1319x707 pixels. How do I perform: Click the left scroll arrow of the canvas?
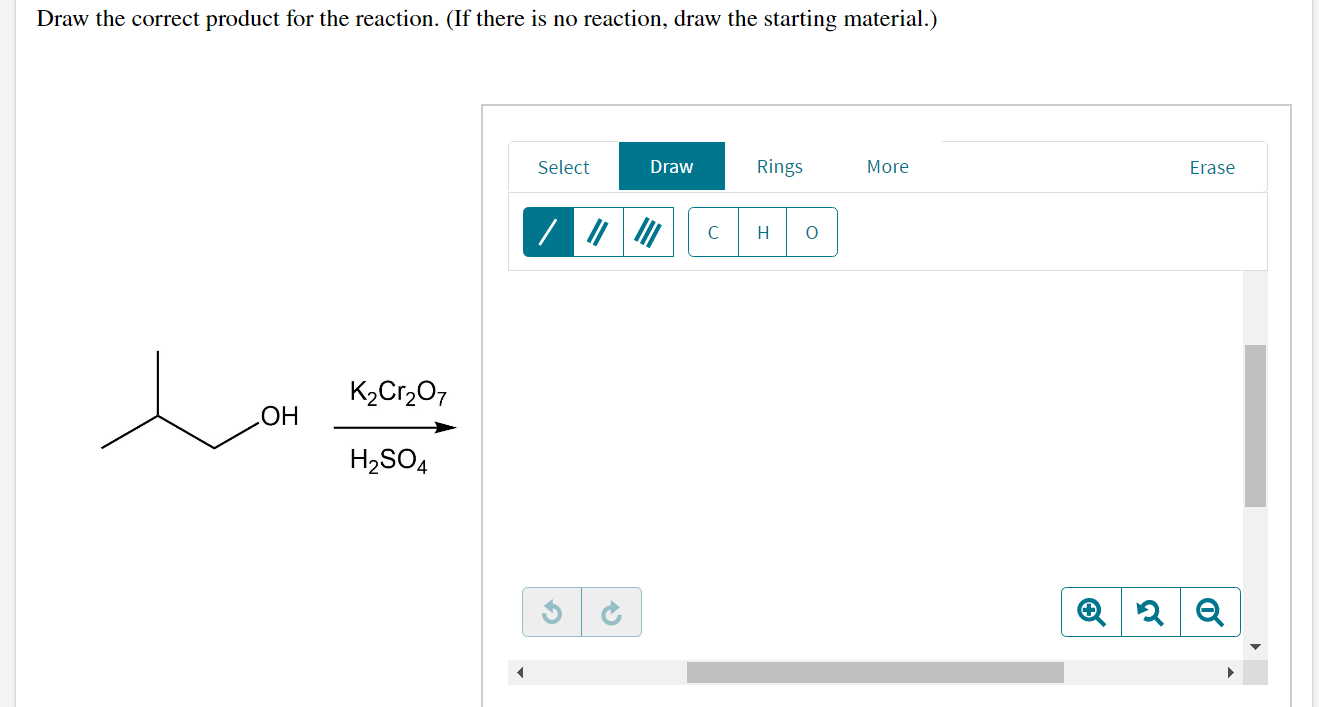pyautogui.click(x=520, y=672)
